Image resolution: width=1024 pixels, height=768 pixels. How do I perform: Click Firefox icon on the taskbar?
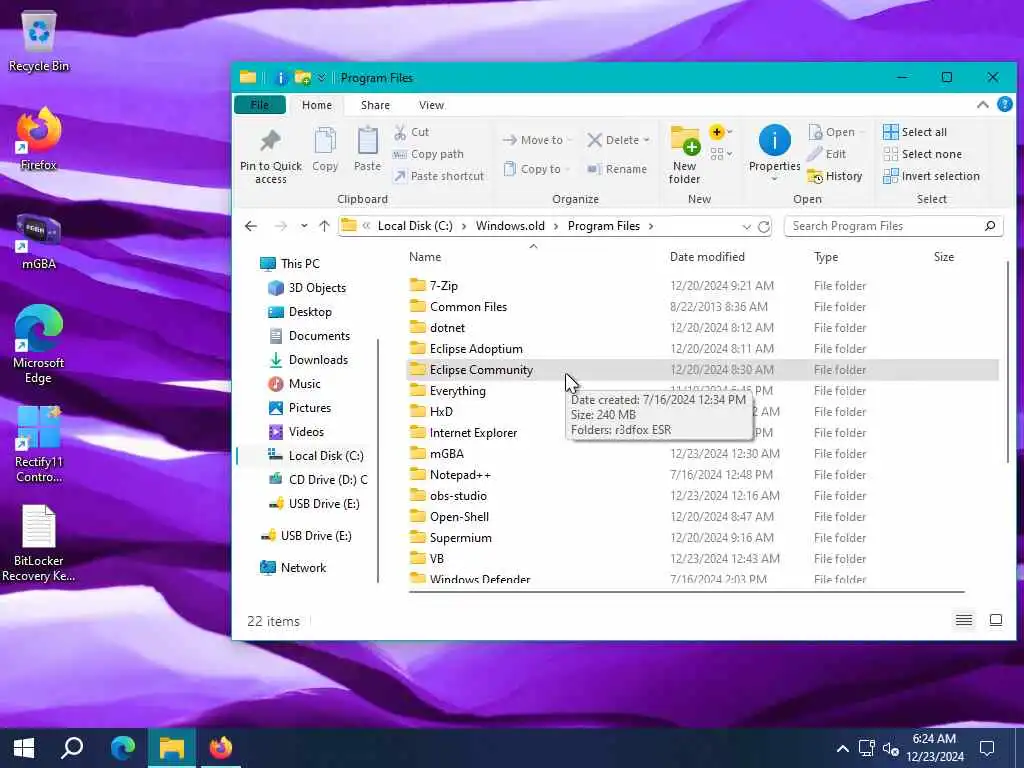220,748
